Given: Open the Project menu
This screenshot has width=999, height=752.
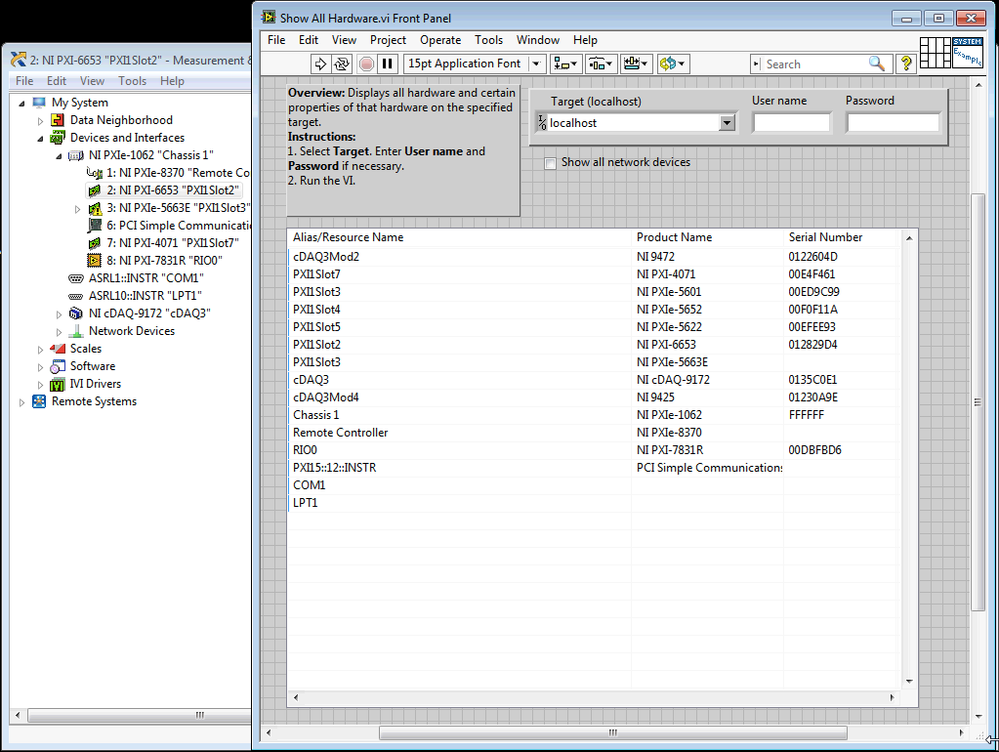Looking at the screenshot, I should [x=387, y=40].
